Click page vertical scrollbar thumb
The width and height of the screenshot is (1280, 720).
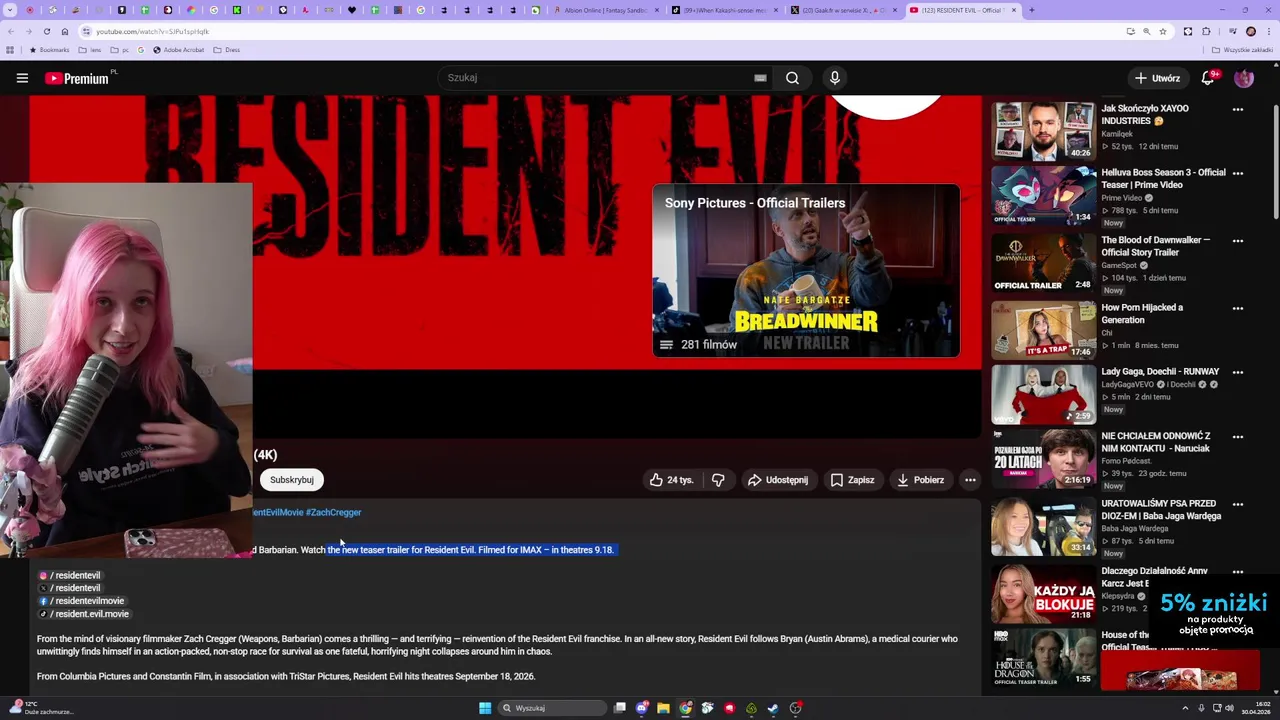(1275, 160)
